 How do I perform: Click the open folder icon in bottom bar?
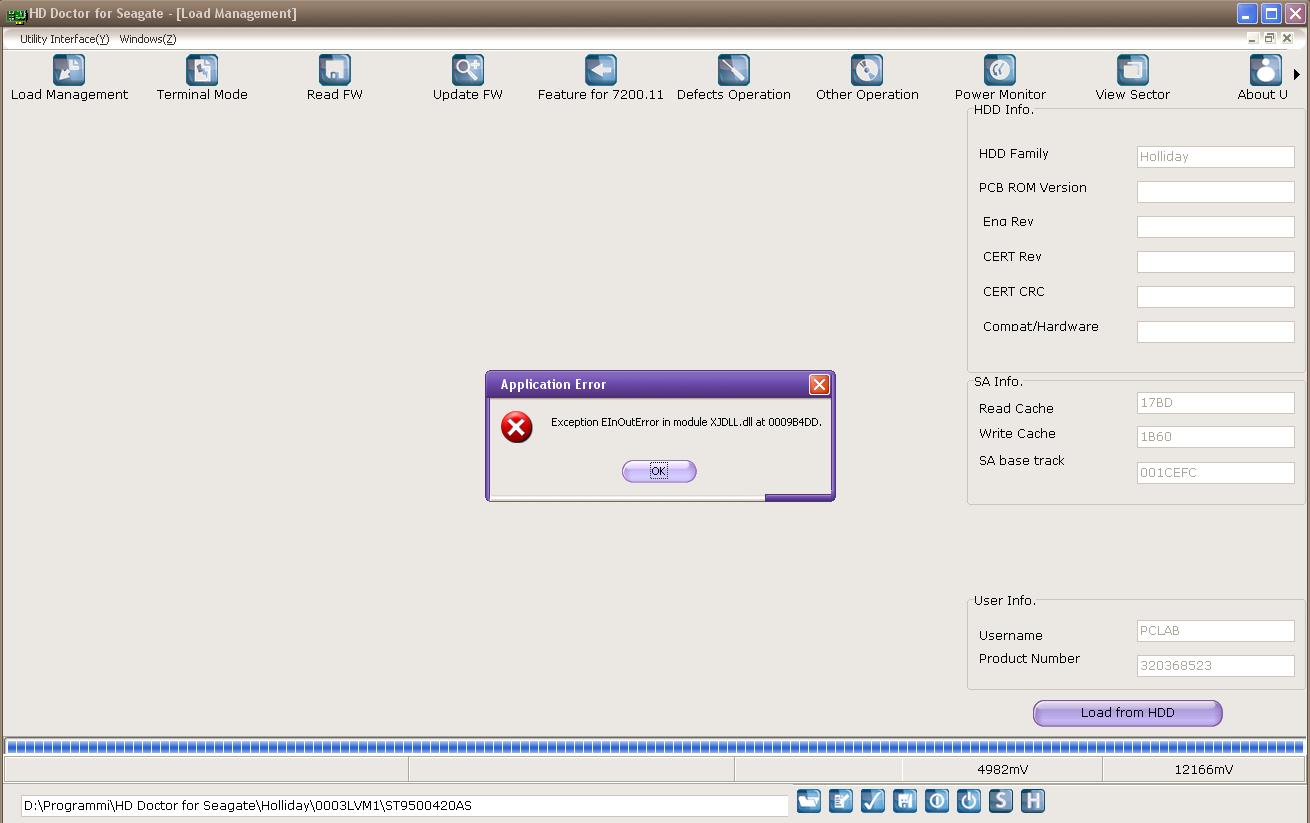coord(809,801)
